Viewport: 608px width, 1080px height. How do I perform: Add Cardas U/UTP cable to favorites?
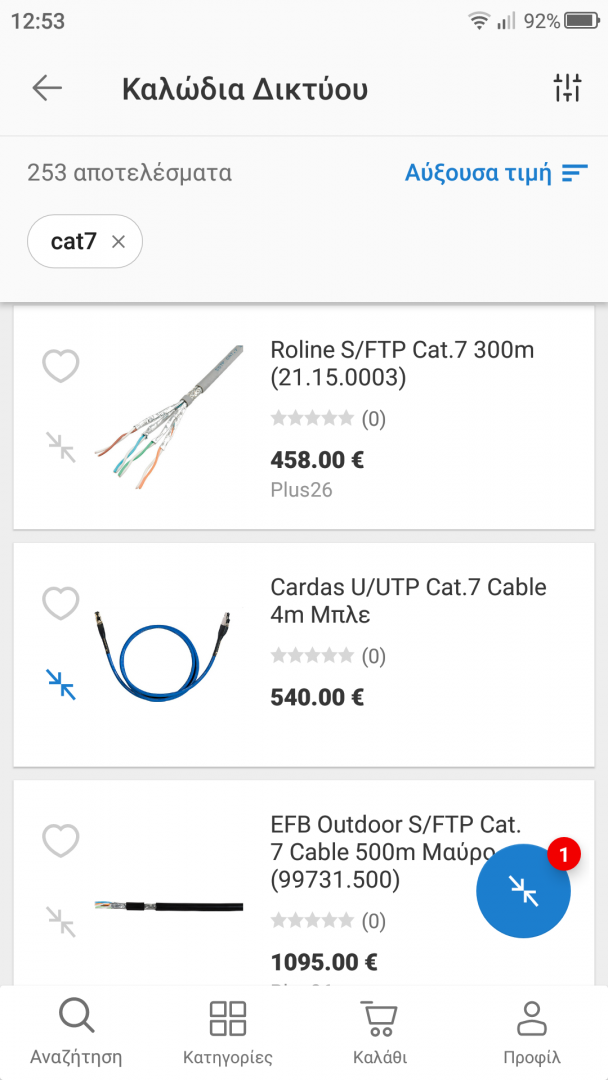click(60, 603)
